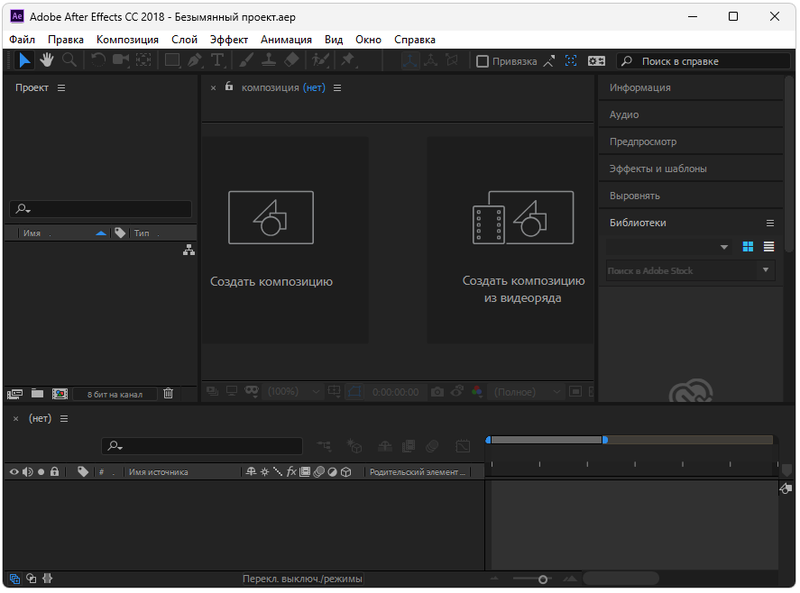
Task: Open the project flowchart view icon
Action: tap(189, 250)
